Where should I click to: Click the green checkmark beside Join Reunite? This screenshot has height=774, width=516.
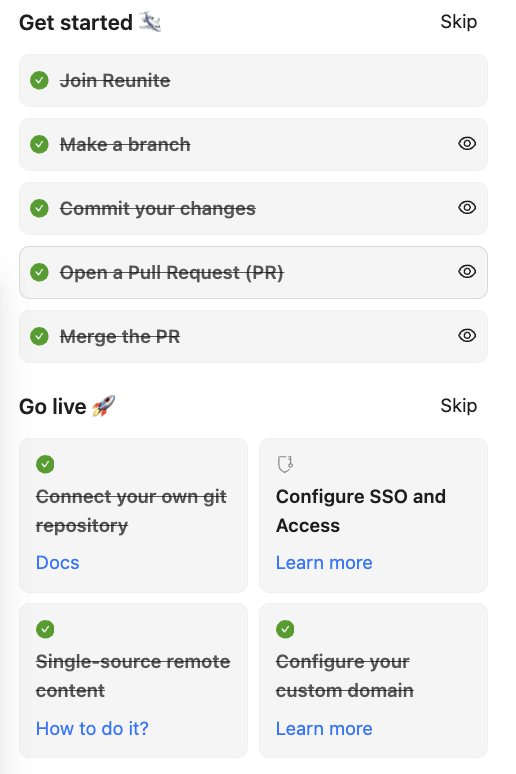tap(39, 80)
